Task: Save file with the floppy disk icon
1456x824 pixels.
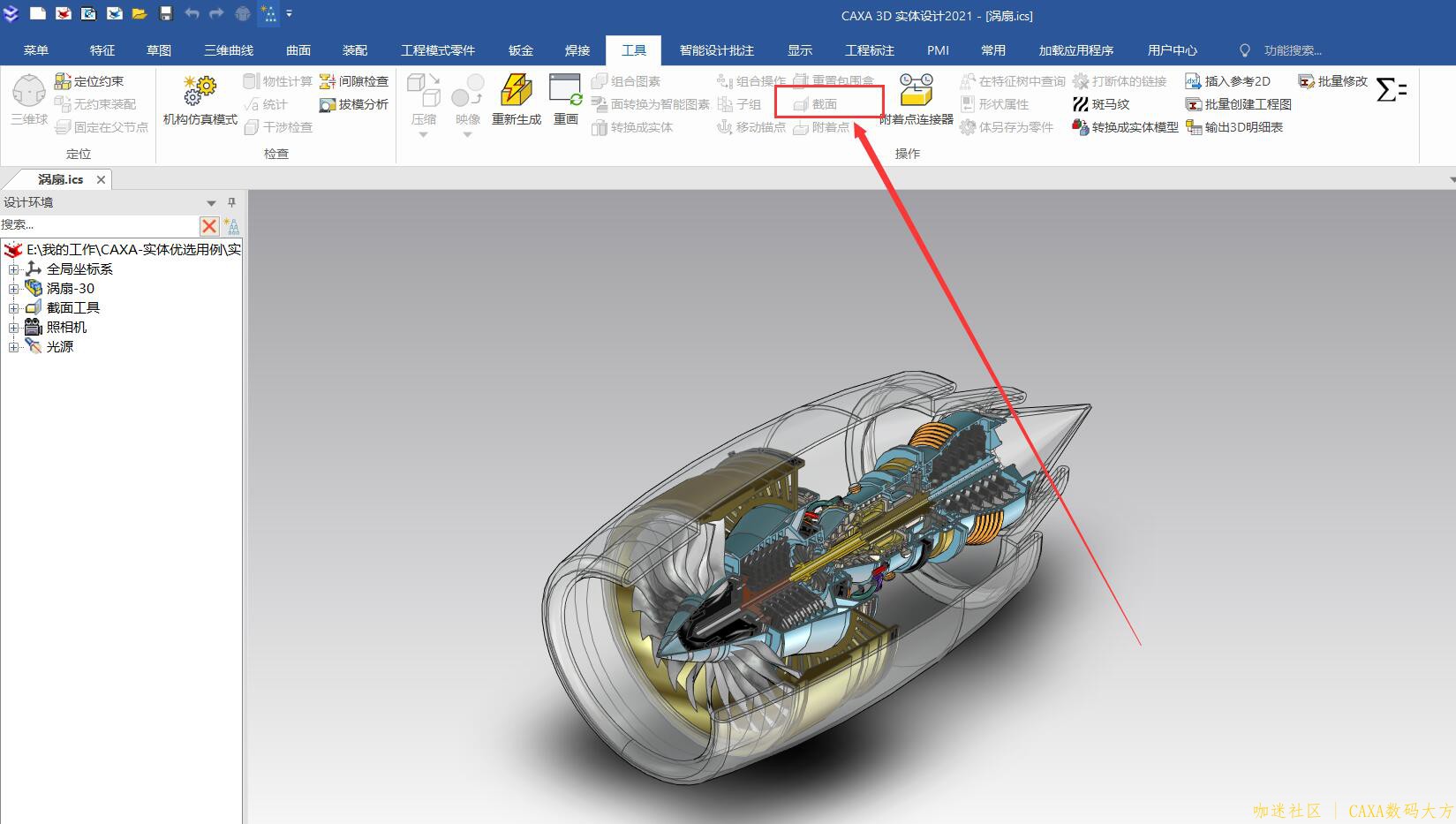Action: [x=166, y=13]
